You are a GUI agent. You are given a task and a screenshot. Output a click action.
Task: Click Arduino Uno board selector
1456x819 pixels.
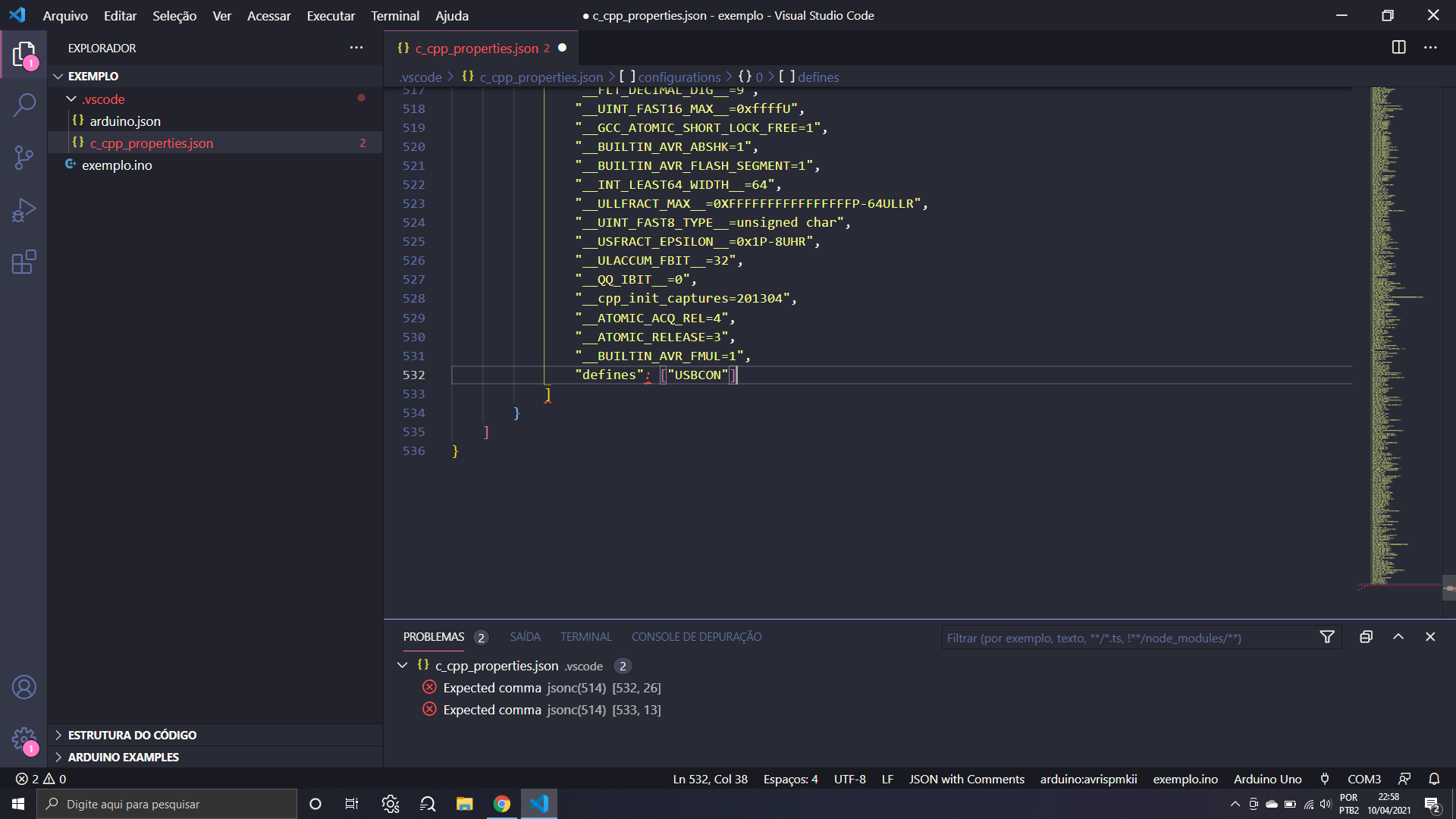(x=1267, y=779)
